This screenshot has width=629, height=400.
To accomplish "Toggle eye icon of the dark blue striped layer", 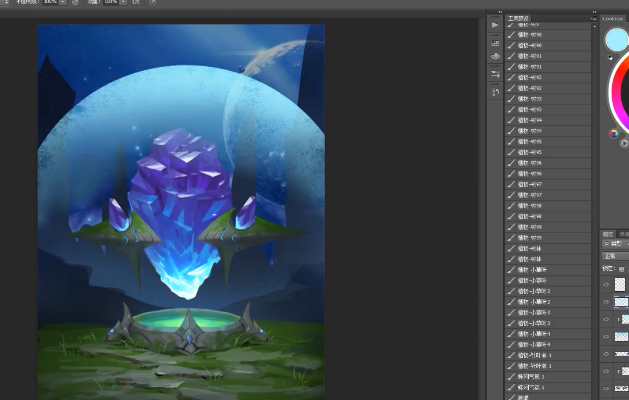I will click(606, 354).
